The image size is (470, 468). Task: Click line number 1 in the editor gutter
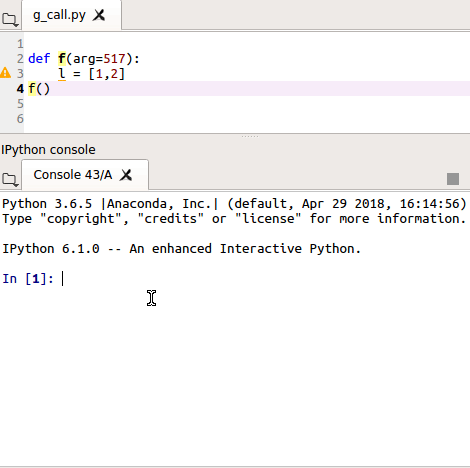click(x=20, y=44)
